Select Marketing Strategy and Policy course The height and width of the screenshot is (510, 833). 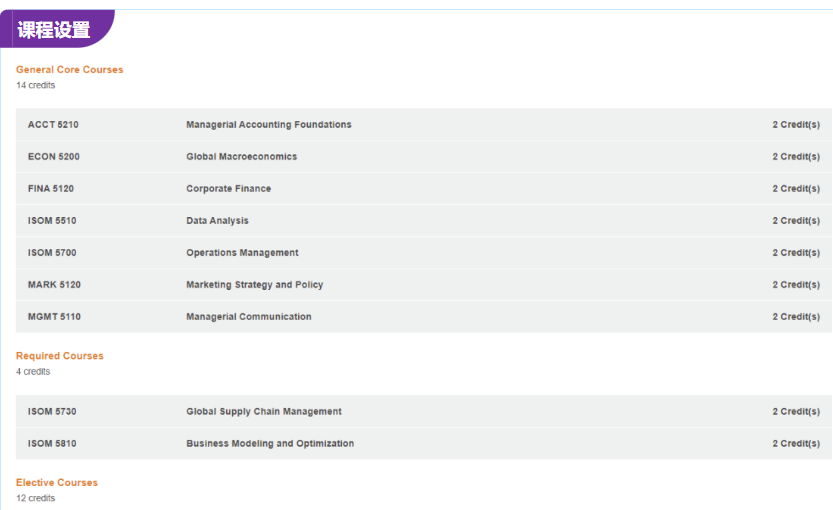[254, 285]
